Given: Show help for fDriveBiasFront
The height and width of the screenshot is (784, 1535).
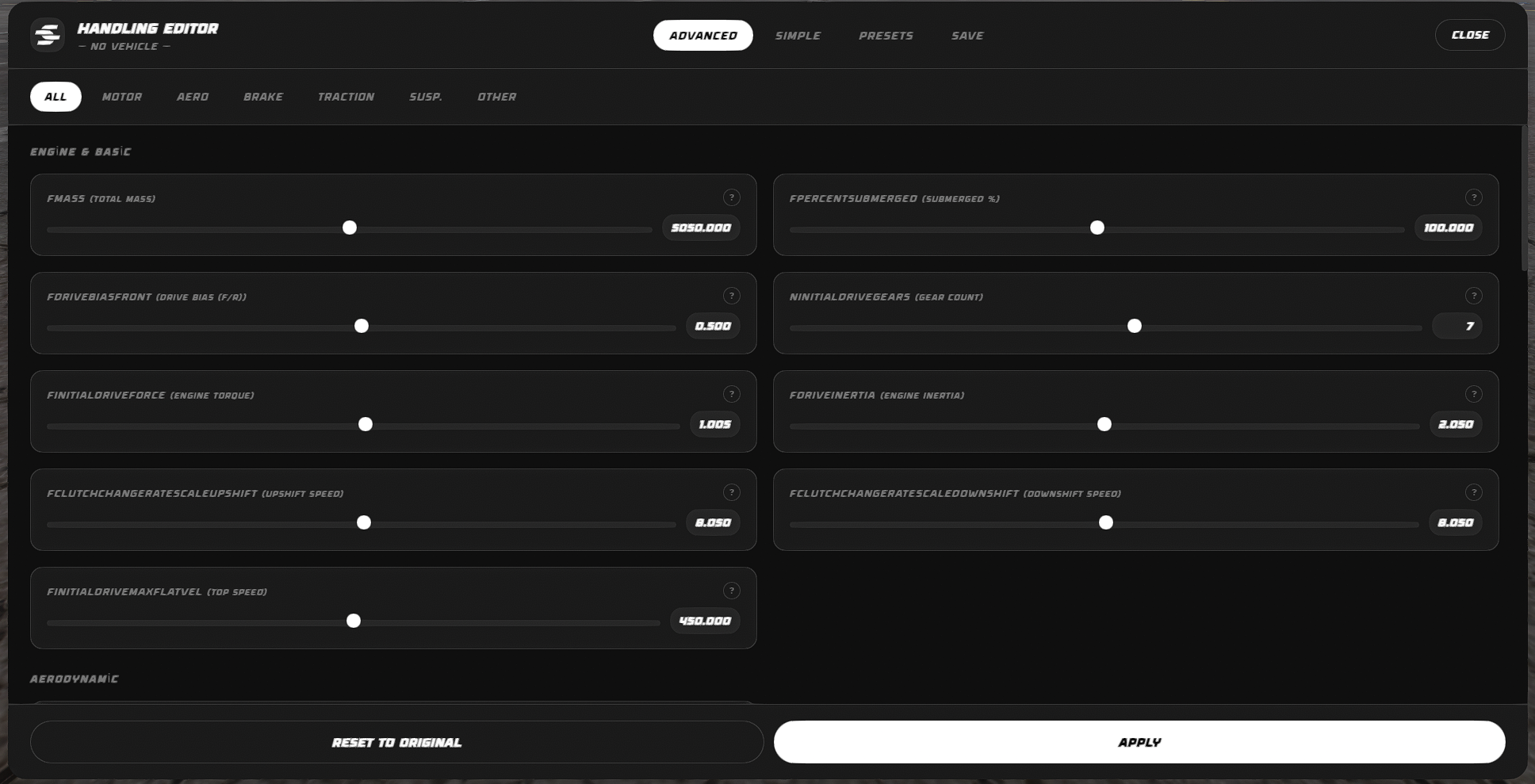Looking at the screenshot, I should coord(732,296).
